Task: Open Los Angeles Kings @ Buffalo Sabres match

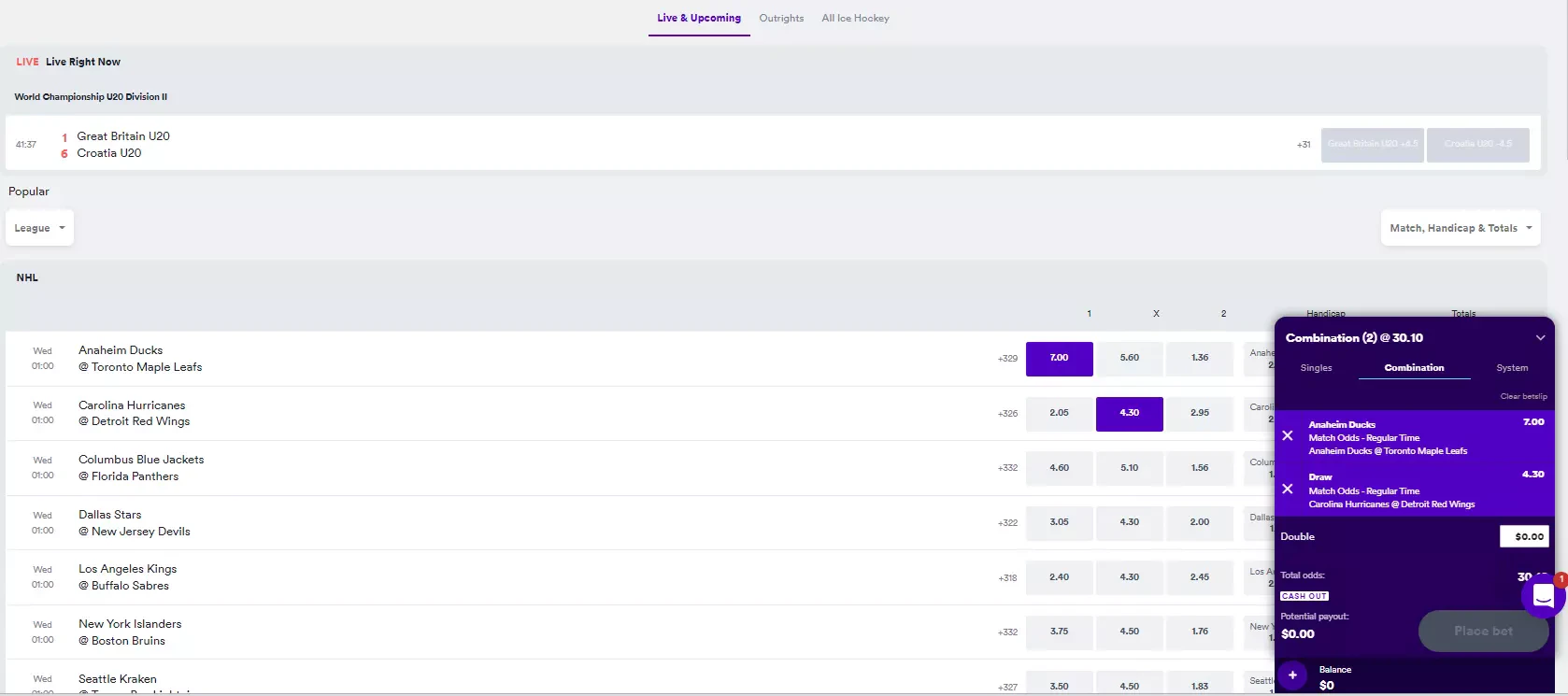Action: (127, 577)
